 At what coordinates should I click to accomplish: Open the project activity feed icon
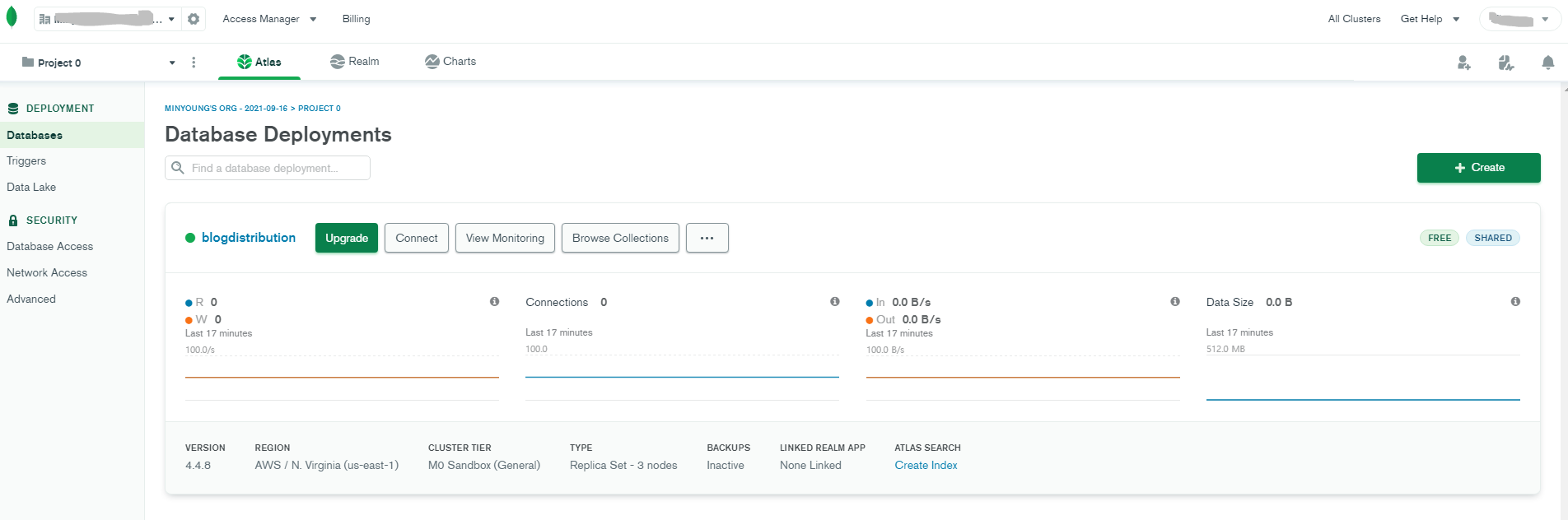pos(1506,63)
